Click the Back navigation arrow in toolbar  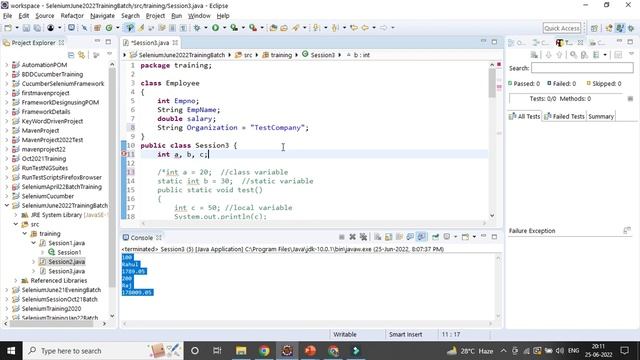[364, 28]
